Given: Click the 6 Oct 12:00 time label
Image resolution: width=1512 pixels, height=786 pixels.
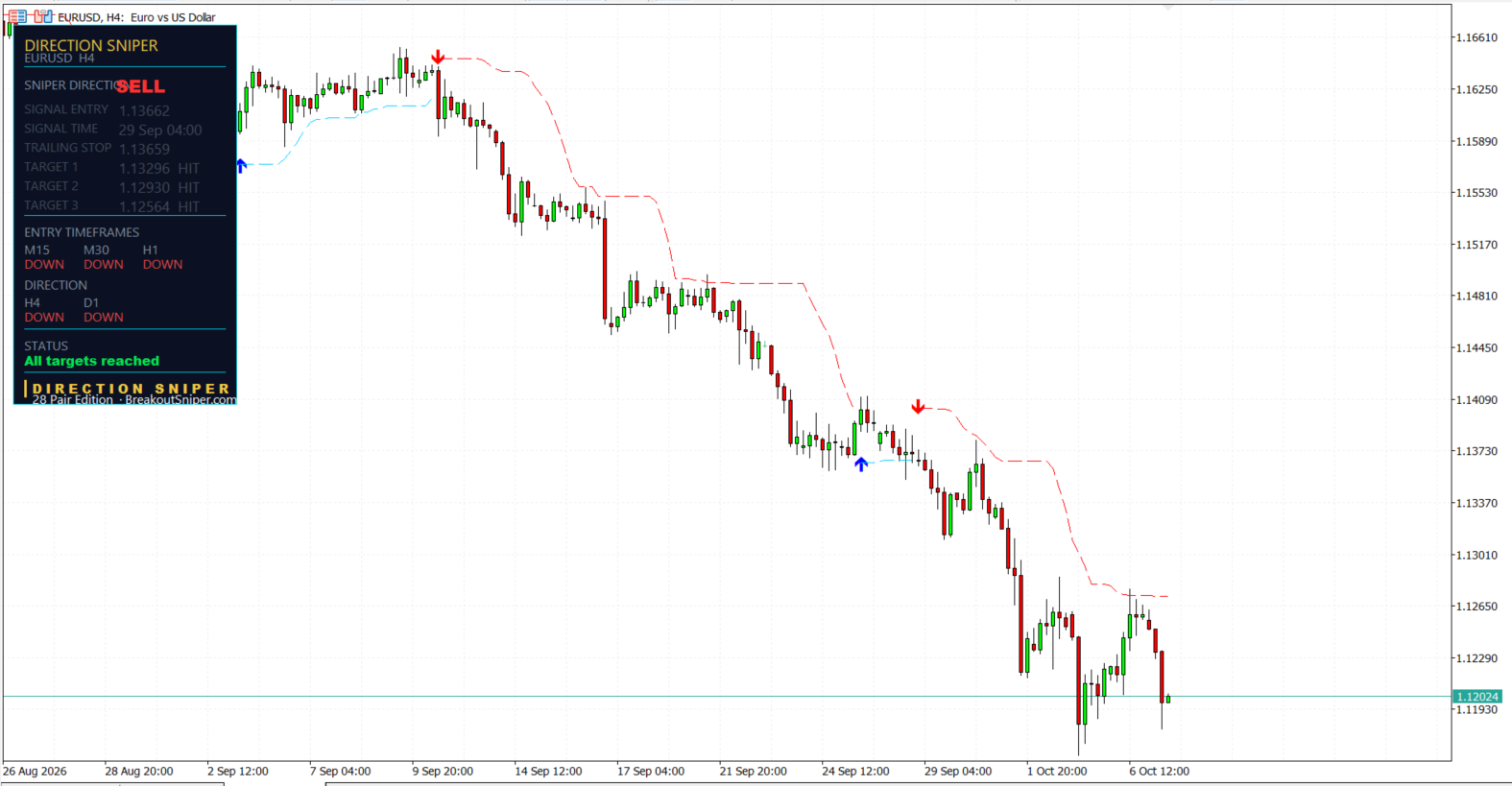Looking at the screenshot, I should [1159, 772].
